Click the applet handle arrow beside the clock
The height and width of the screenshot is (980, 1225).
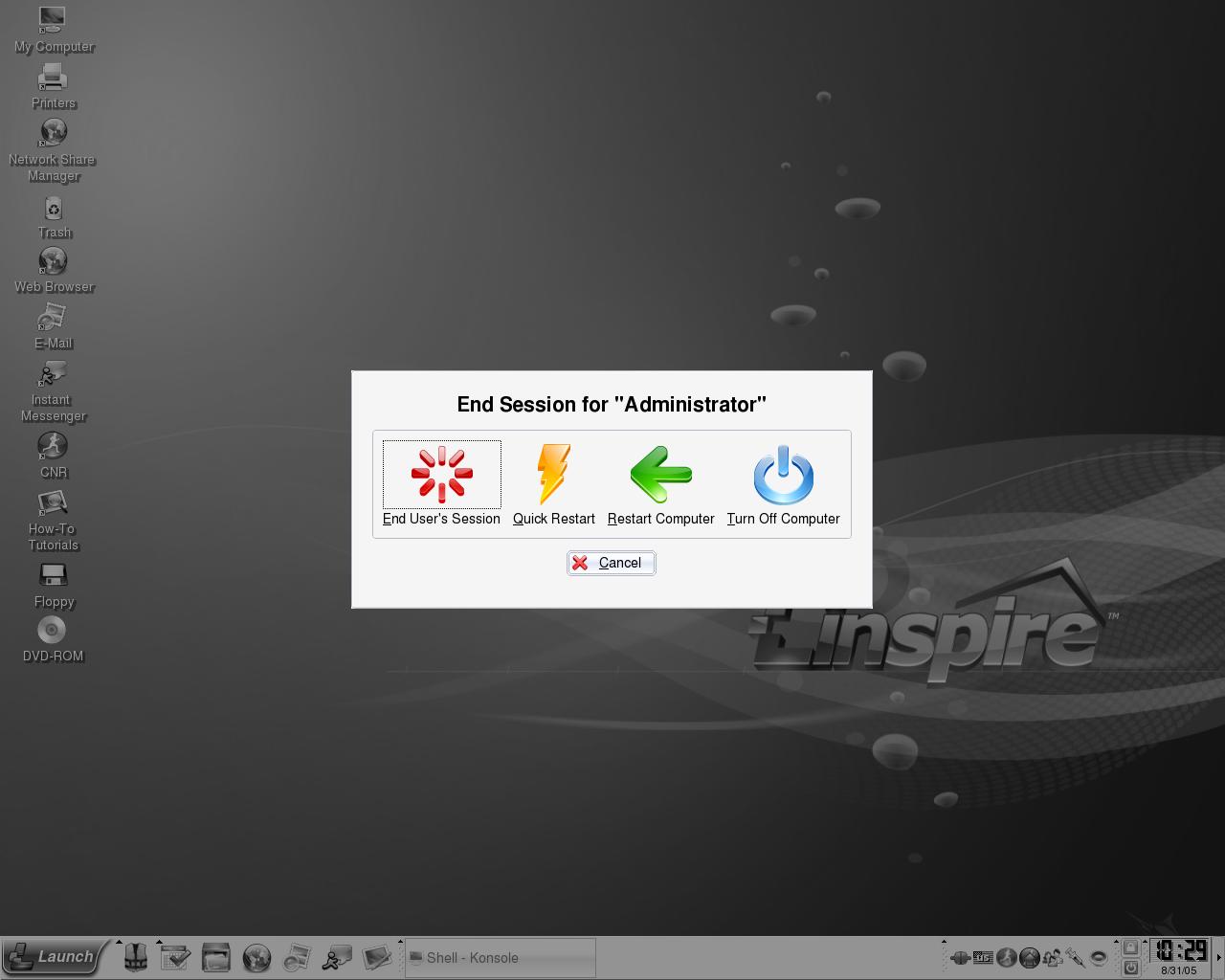point(1147,943)
